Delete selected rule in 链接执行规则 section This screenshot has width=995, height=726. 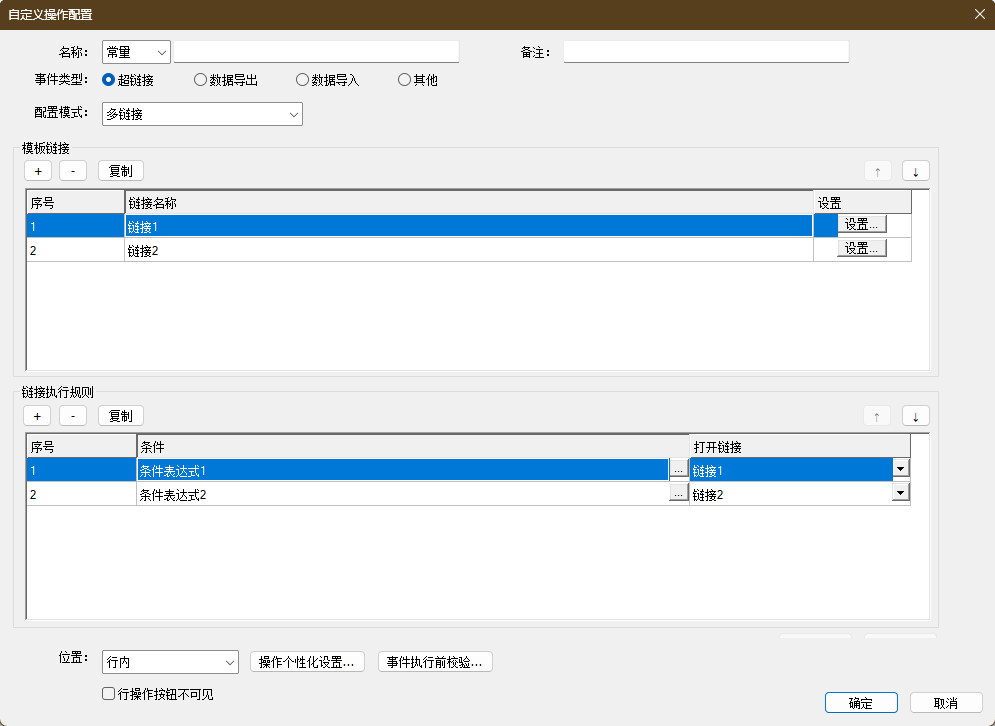[x=73, y=416]
